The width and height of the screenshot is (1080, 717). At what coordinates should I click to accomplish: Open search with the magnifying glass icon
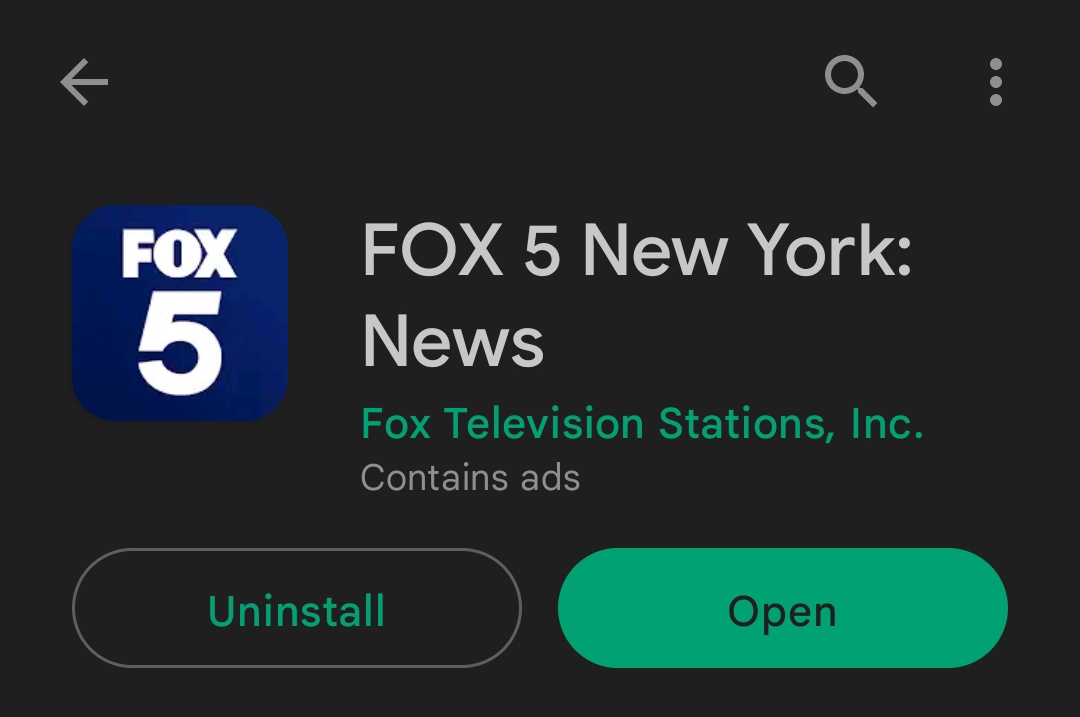(x=851, y=81)
